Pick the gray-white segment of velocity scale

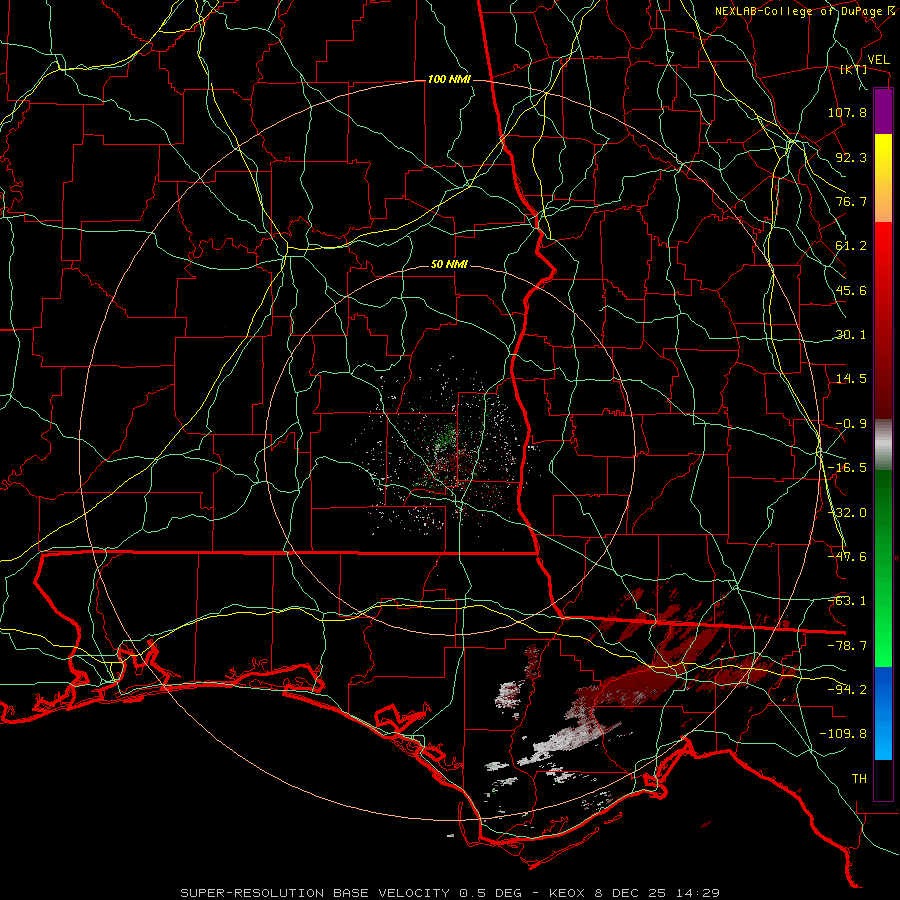coord(883,445)
